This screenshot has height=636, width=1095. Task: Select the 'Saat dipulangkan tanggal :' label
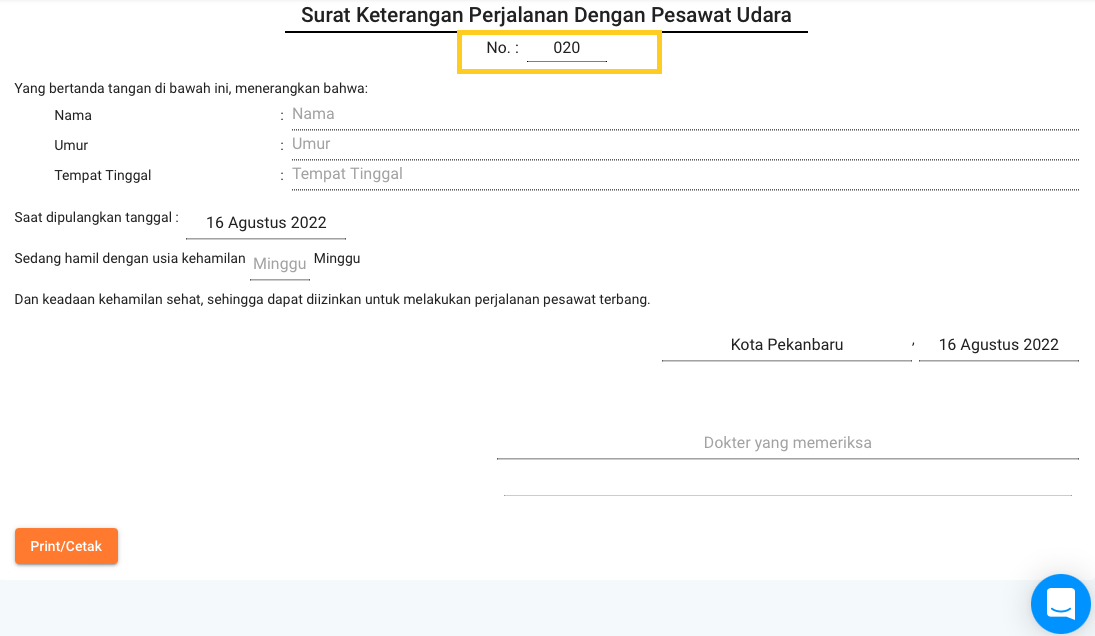[x=96, y=218]
